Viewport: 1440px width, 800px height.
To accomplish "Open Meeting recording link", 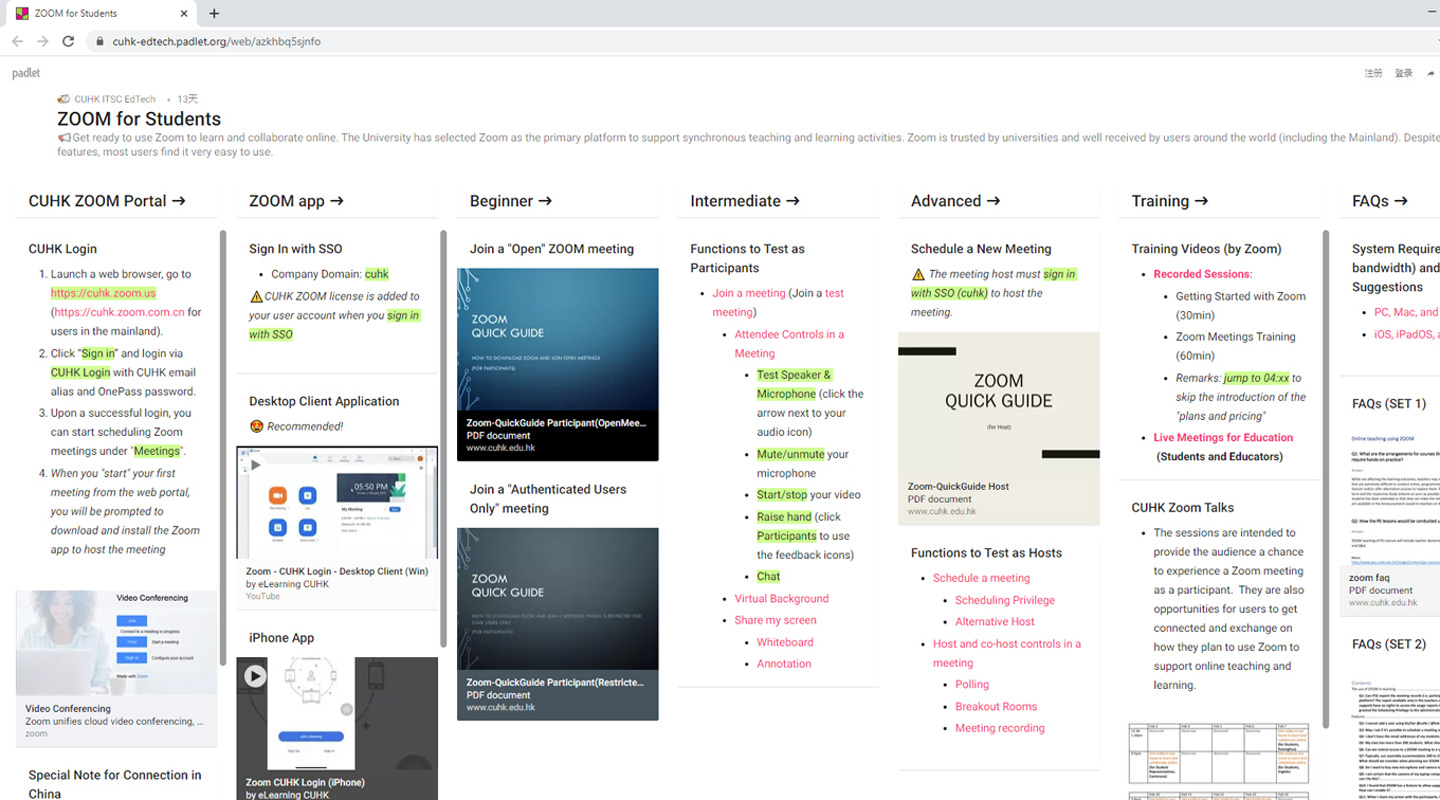I will click(1000, 728).
